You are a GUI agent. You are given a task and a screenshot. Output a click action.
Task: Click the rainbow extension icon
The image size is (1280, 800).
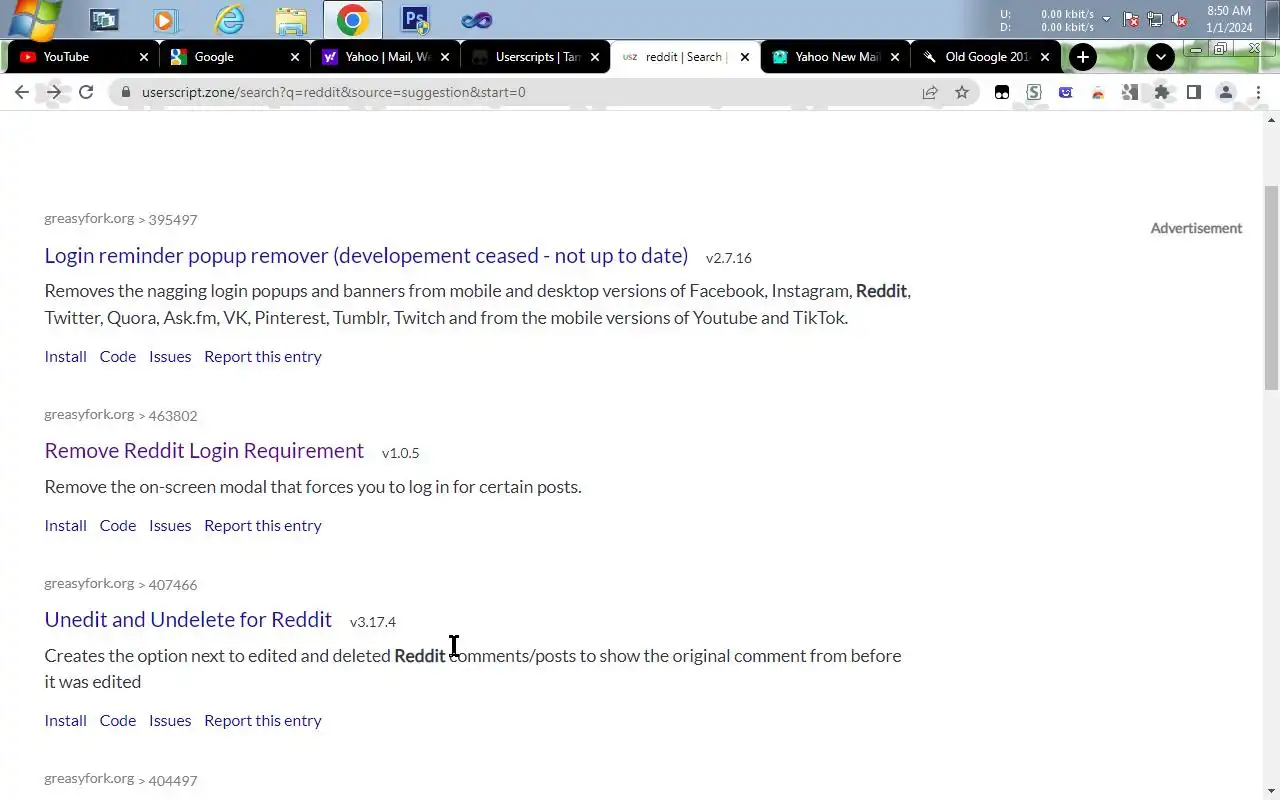coord(1098,92)
